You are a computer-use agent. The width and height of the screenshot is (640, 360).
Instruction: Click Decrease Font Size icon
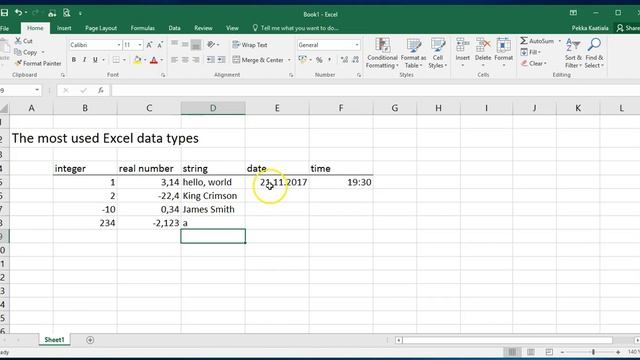(160, 45)
